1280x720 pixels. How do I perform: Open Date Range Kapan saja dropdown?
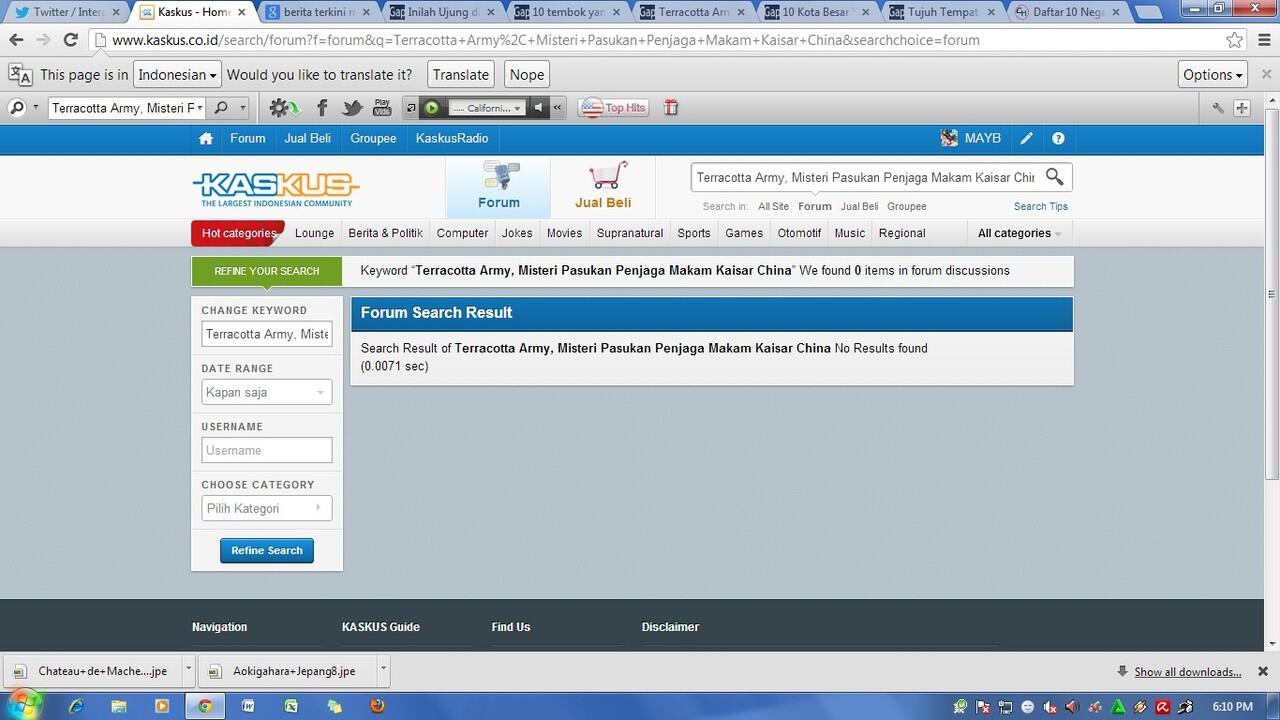point(267,392)
